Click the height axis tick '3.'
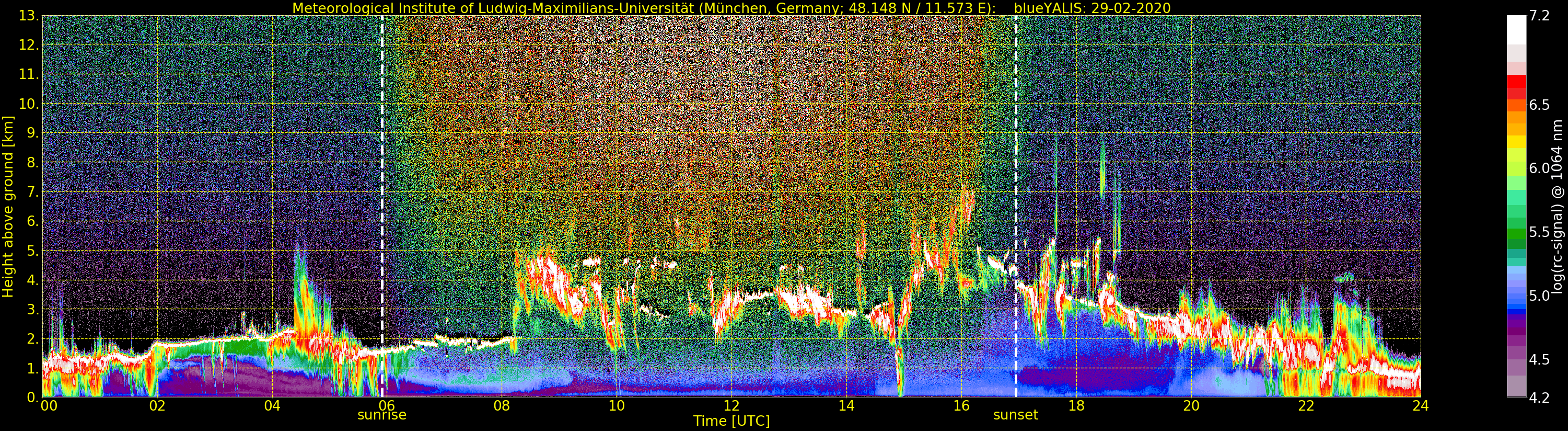 (x=33, y=310)
